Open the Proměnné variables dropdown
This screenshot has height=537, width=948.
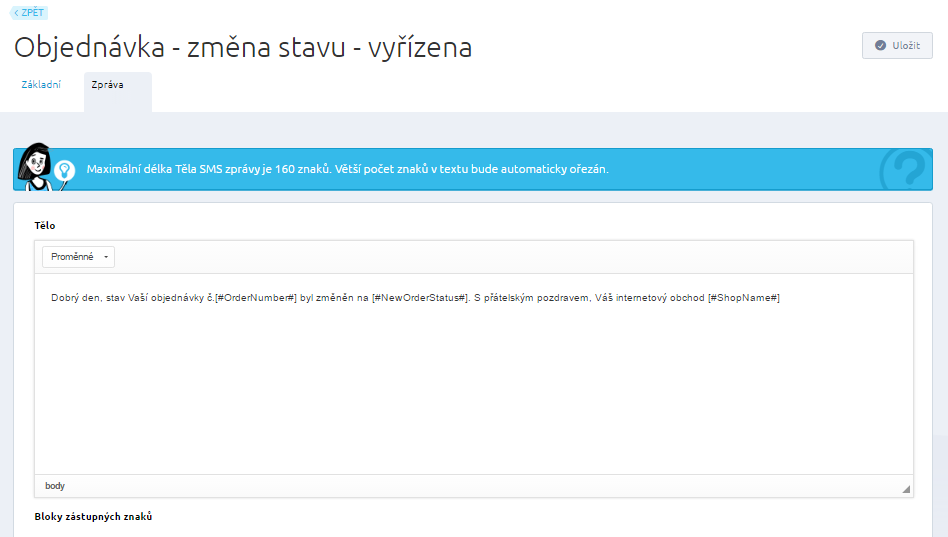click(x=78, y=257)
